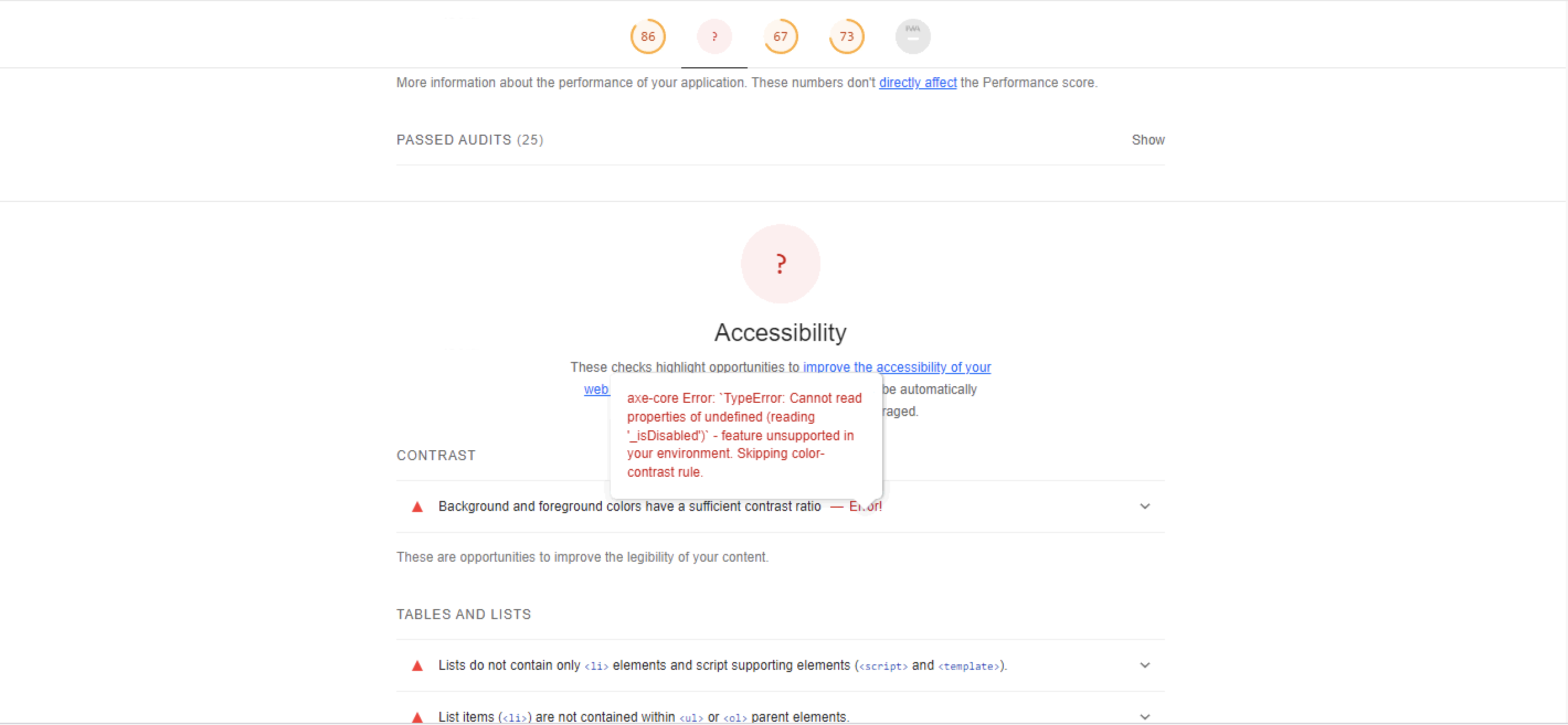Image resolution: width=1568 pixels, height=725 pixels.
Task: Click the Best Practices gauge showing 67
Action: point(780,36)
